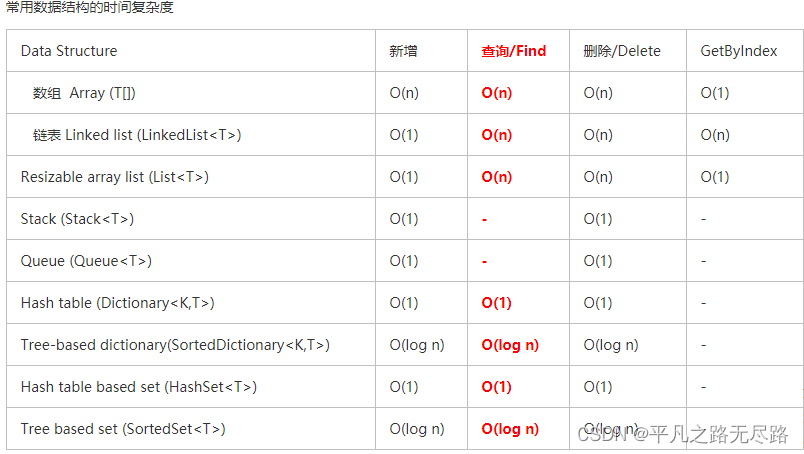Select the GetByIndex column header

[x=737, y=51]
